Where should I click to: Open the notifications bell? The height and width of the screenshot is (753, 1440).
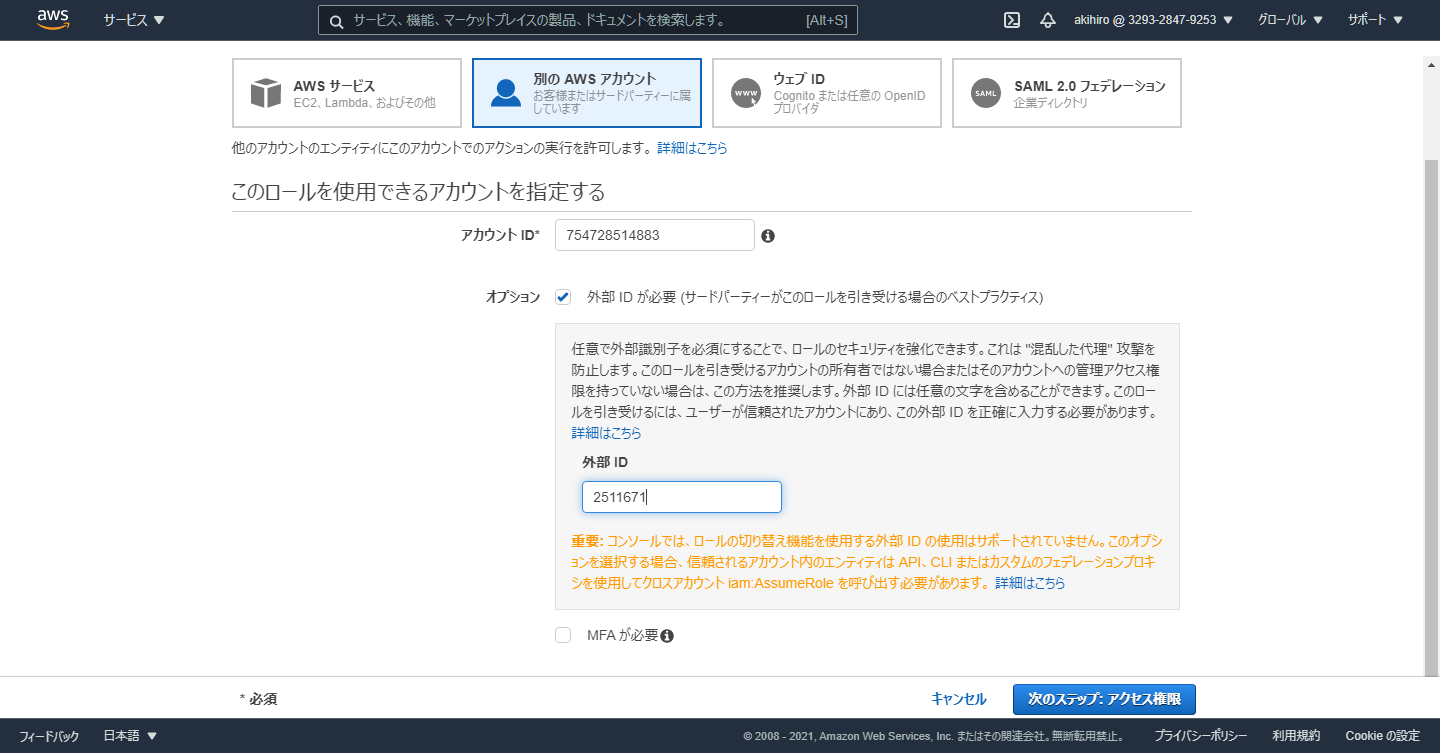1048,20
